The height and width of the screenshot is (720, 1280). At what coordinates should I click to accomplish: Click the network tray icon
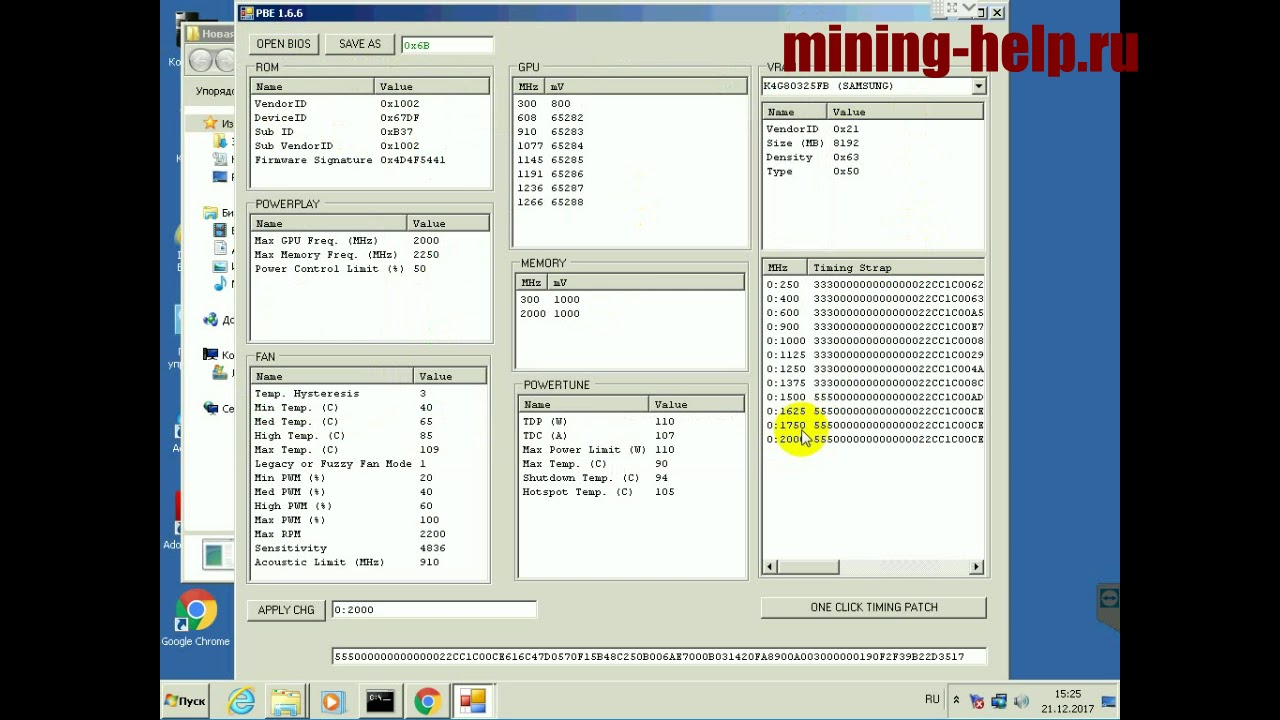pyautogui.click(x=999, y=701)
